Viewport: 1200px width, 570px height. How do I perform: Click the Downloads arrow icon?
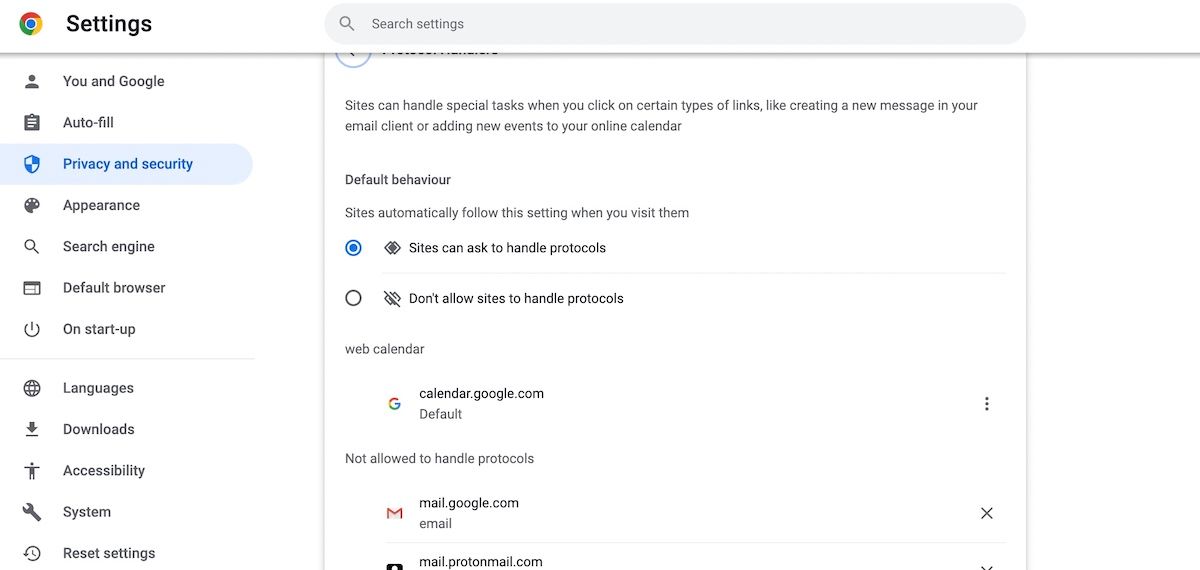pos(32,429)
